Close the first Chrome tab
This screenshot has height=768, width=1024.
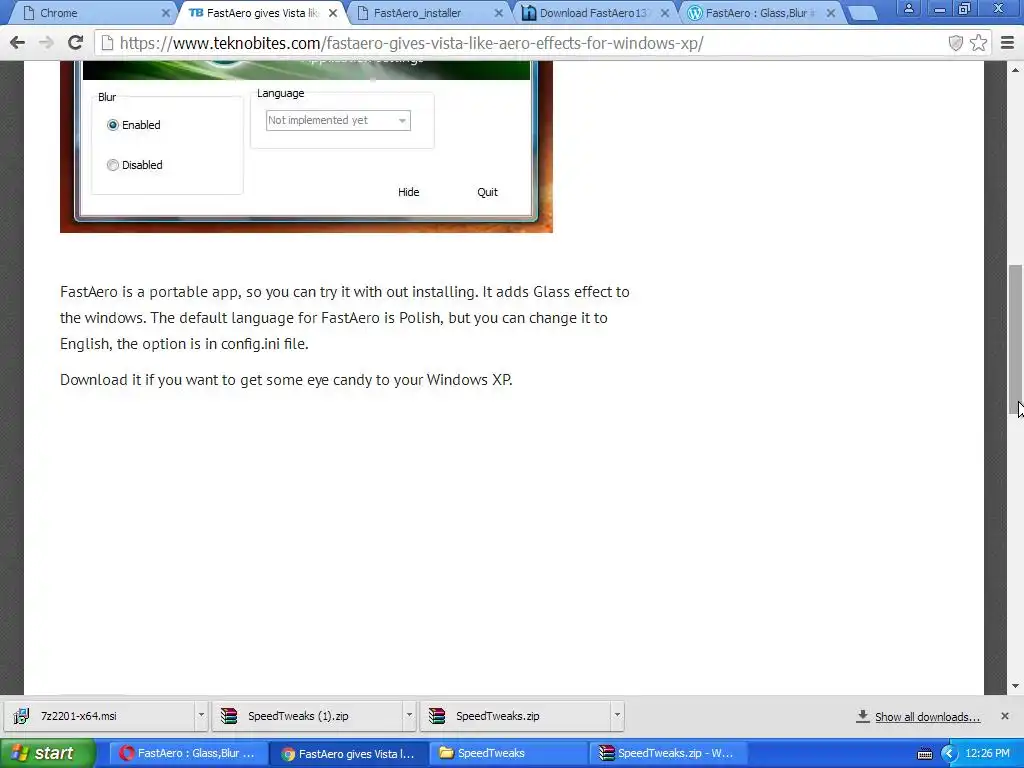pos(166,13)
